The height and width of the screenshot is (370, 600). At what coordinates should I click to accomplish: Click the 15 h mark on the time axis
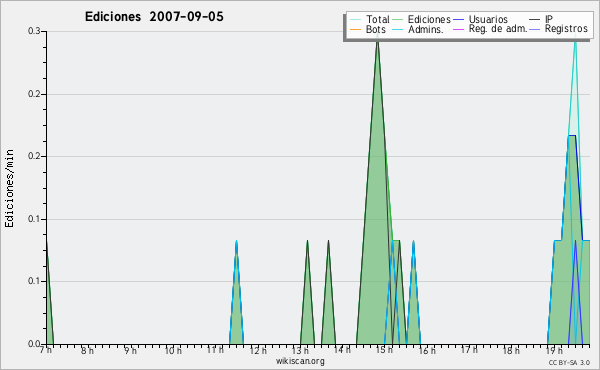point(384,349)
